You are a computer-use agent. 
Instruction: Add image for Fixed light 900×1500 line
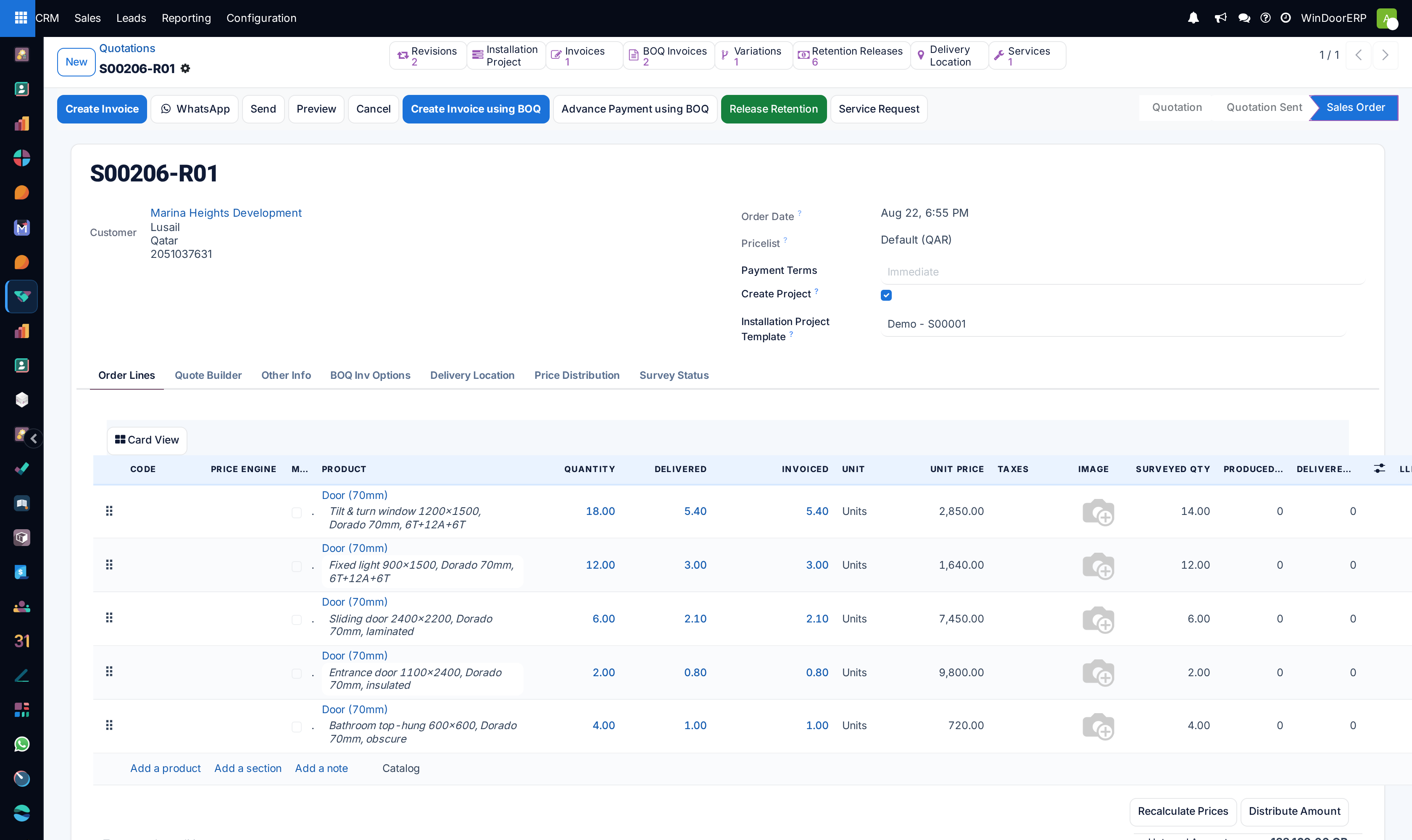coord(1098,566)
